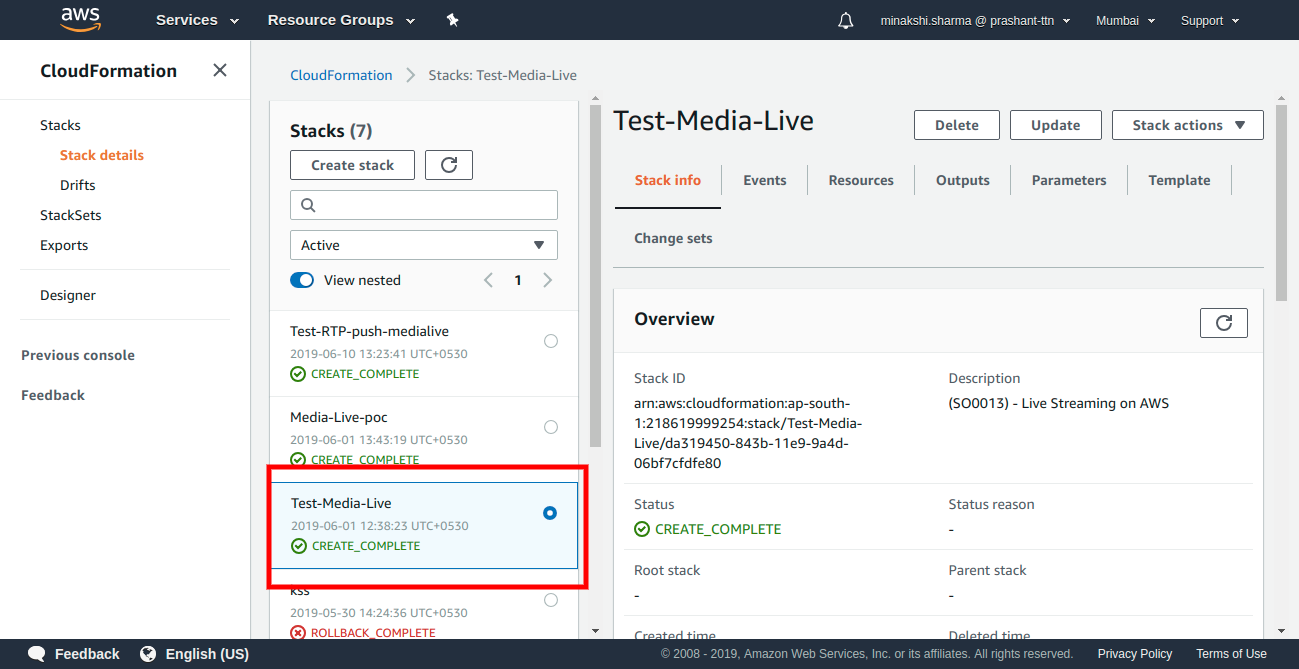Open Stacks in the sidebar

tap(60, 125)
